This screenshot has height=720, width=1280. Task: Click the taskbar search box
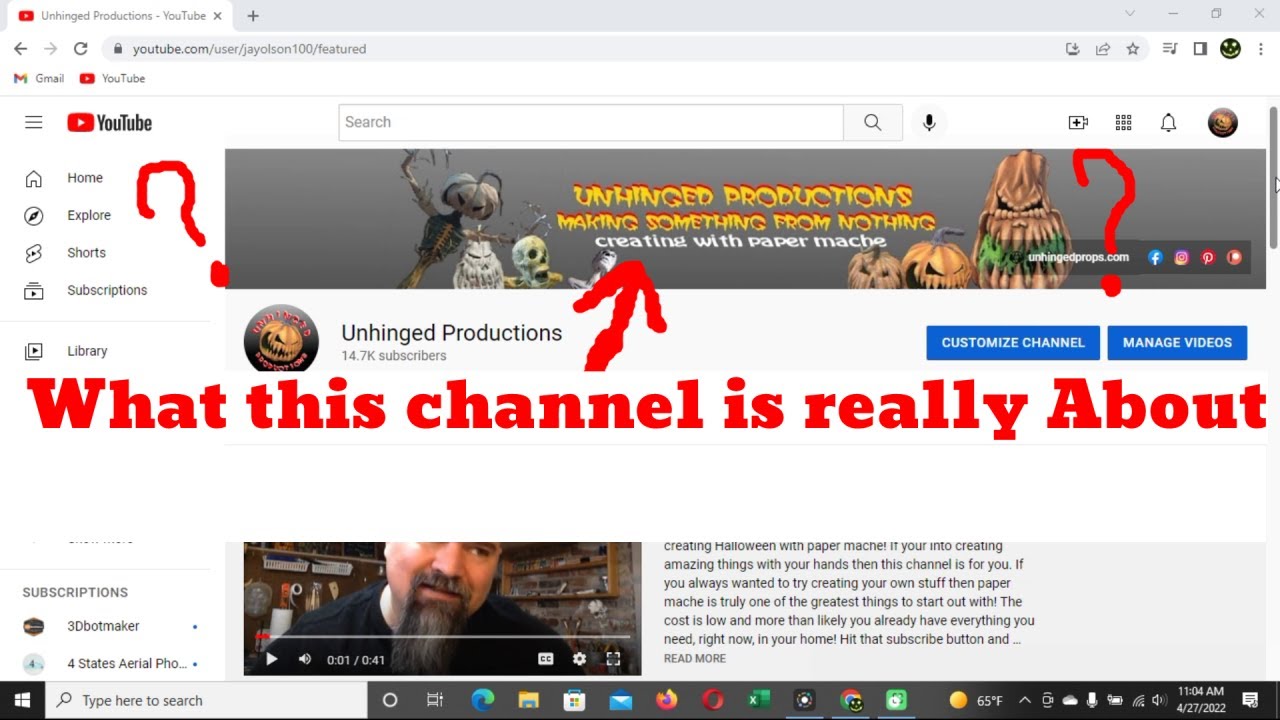click(x=206, y=700)
